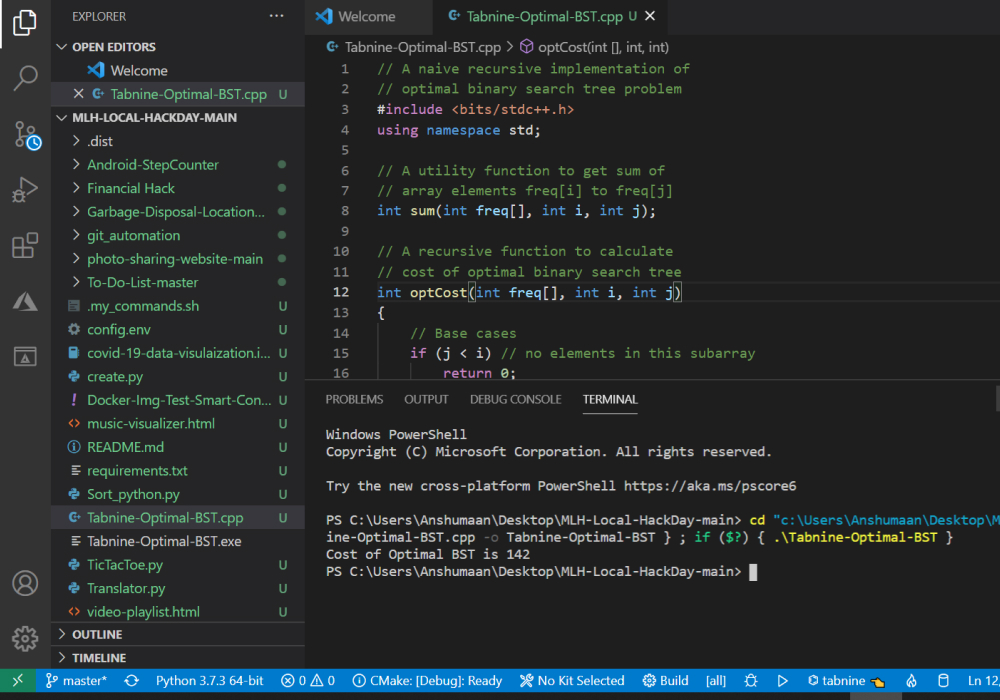Viewport: 1000px width, 700px height.
Task: Open the Azure panel icon
Action: pyautogui.click(x=25, y=301)
